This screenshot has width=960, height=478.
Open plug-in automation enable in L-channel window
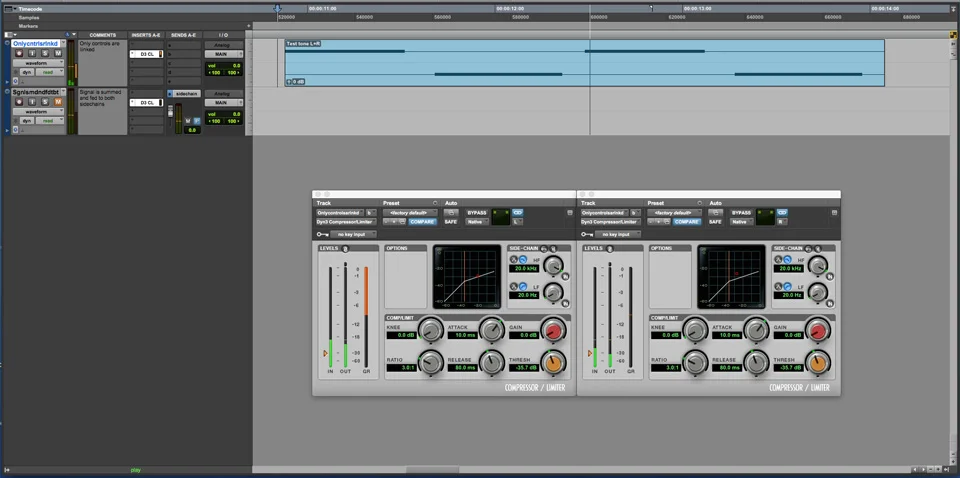451,212
